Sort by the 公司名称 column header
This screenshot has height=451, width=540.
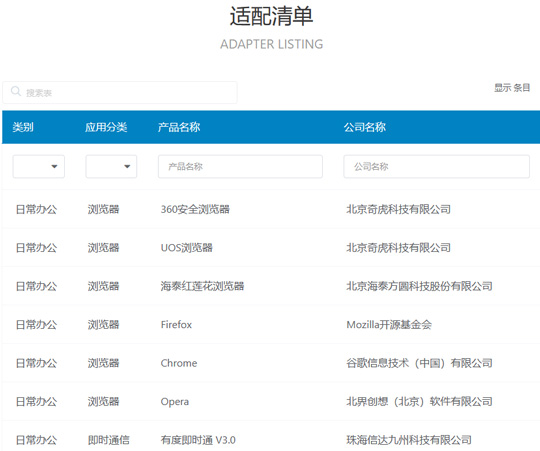click(365, 127)
